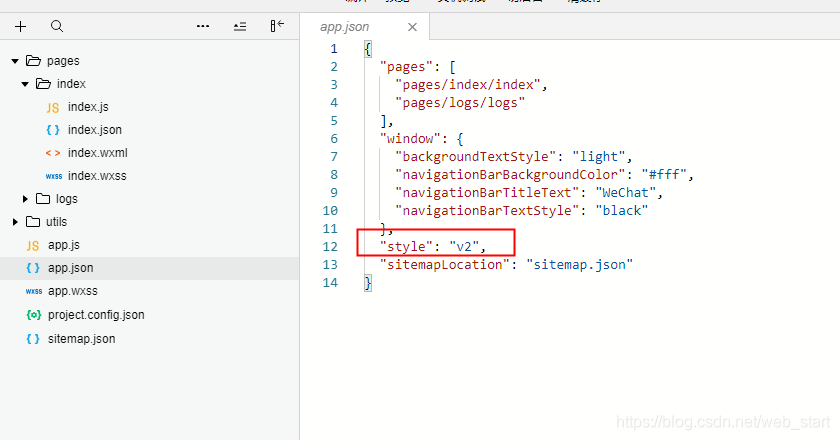
Task: Click line number 12 in gutter
Action: [x=330, y=247]
